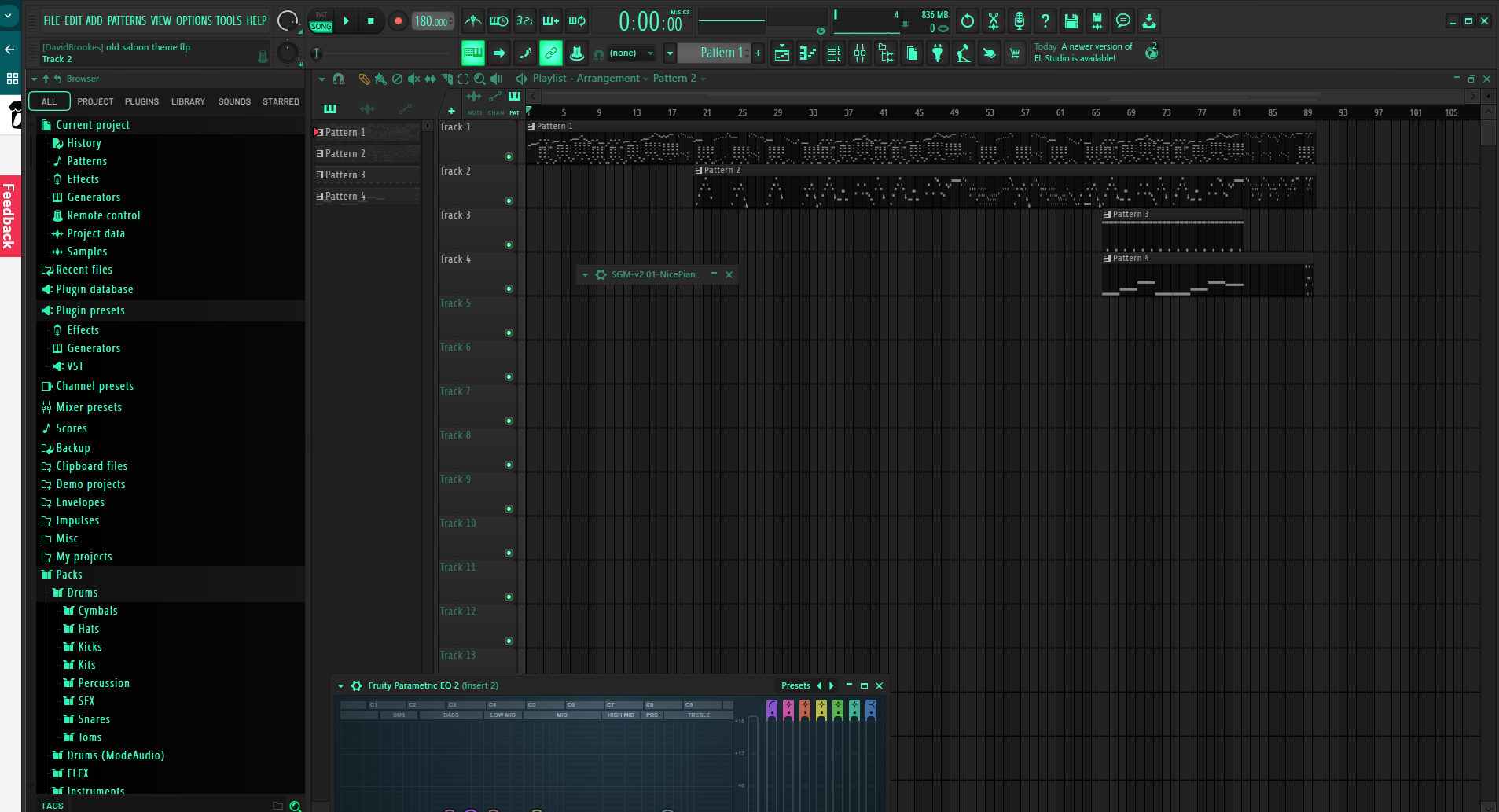Click the Presets button in EQ window
1499x812 pixels.
click(x=795, y=686)
